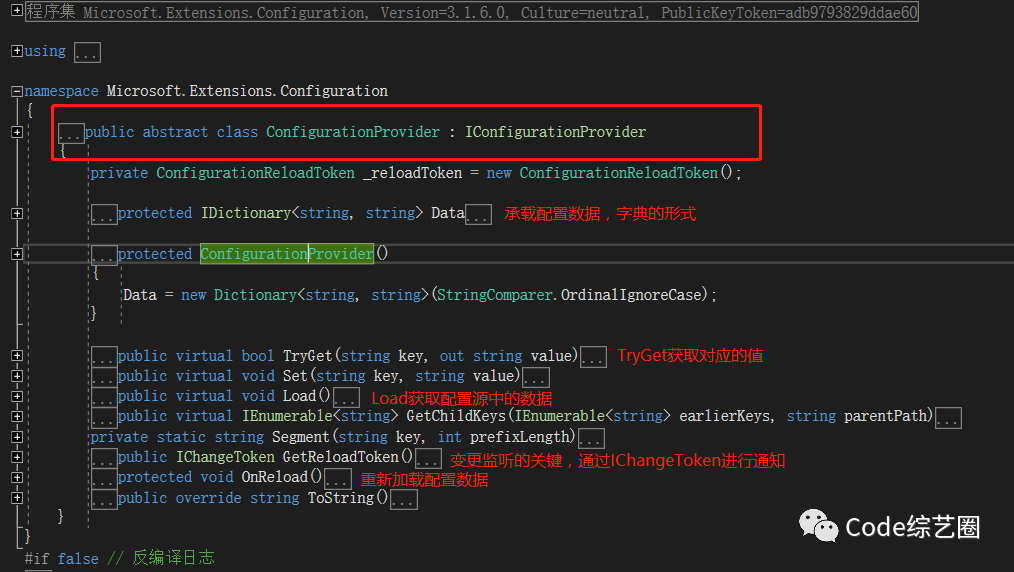Click the Load method name
1014x572 pixels.
[299, 396]
